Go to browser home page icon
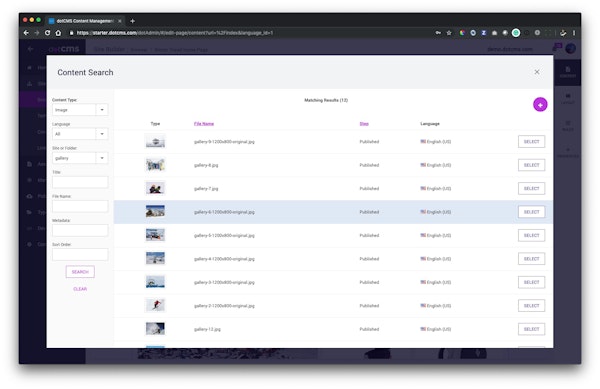Viewport: 600px width, 389px height. 58,33
